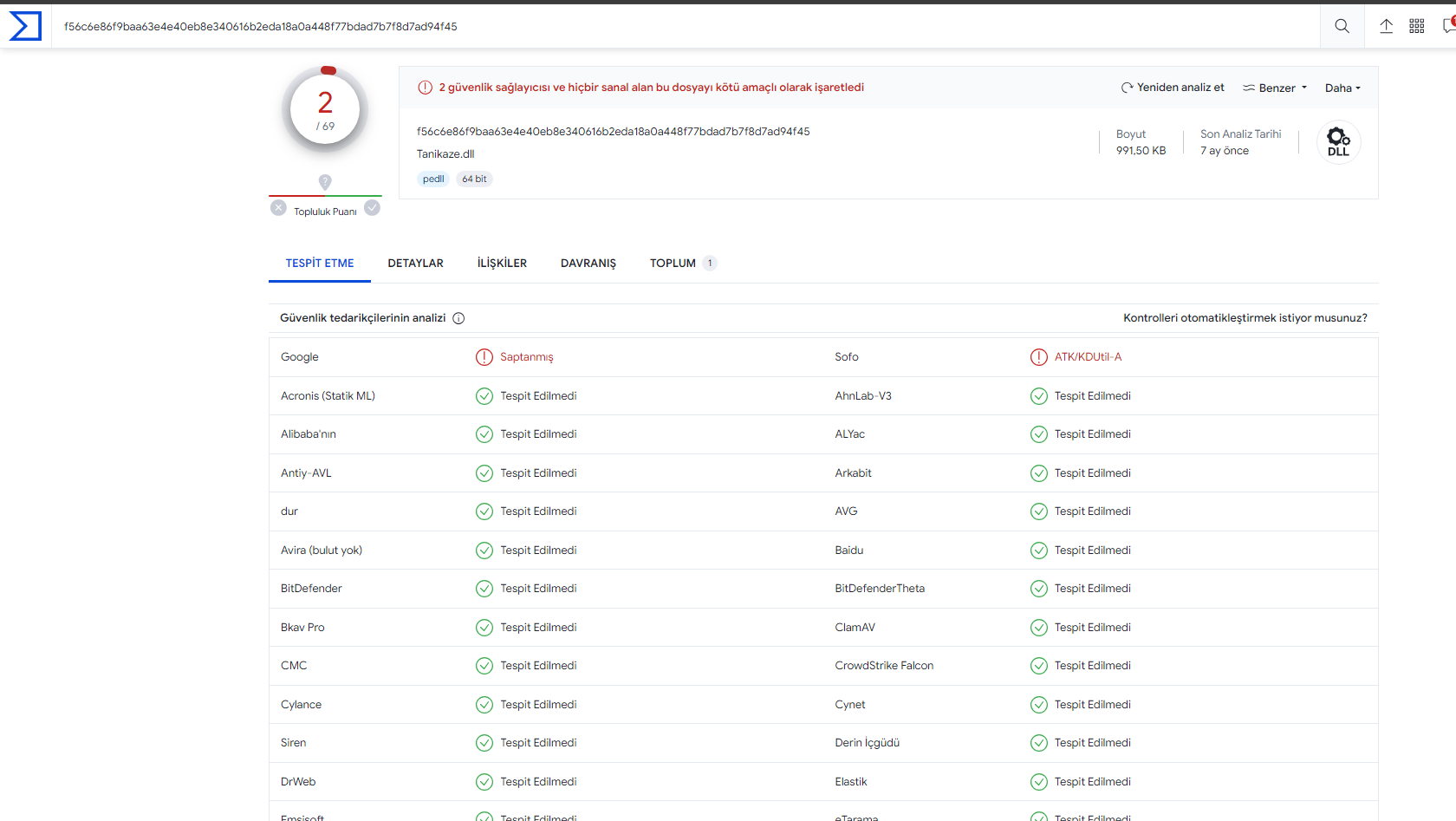
Task: Switch to the TESPİT ETME tab
Action: [x=320, y=264]
